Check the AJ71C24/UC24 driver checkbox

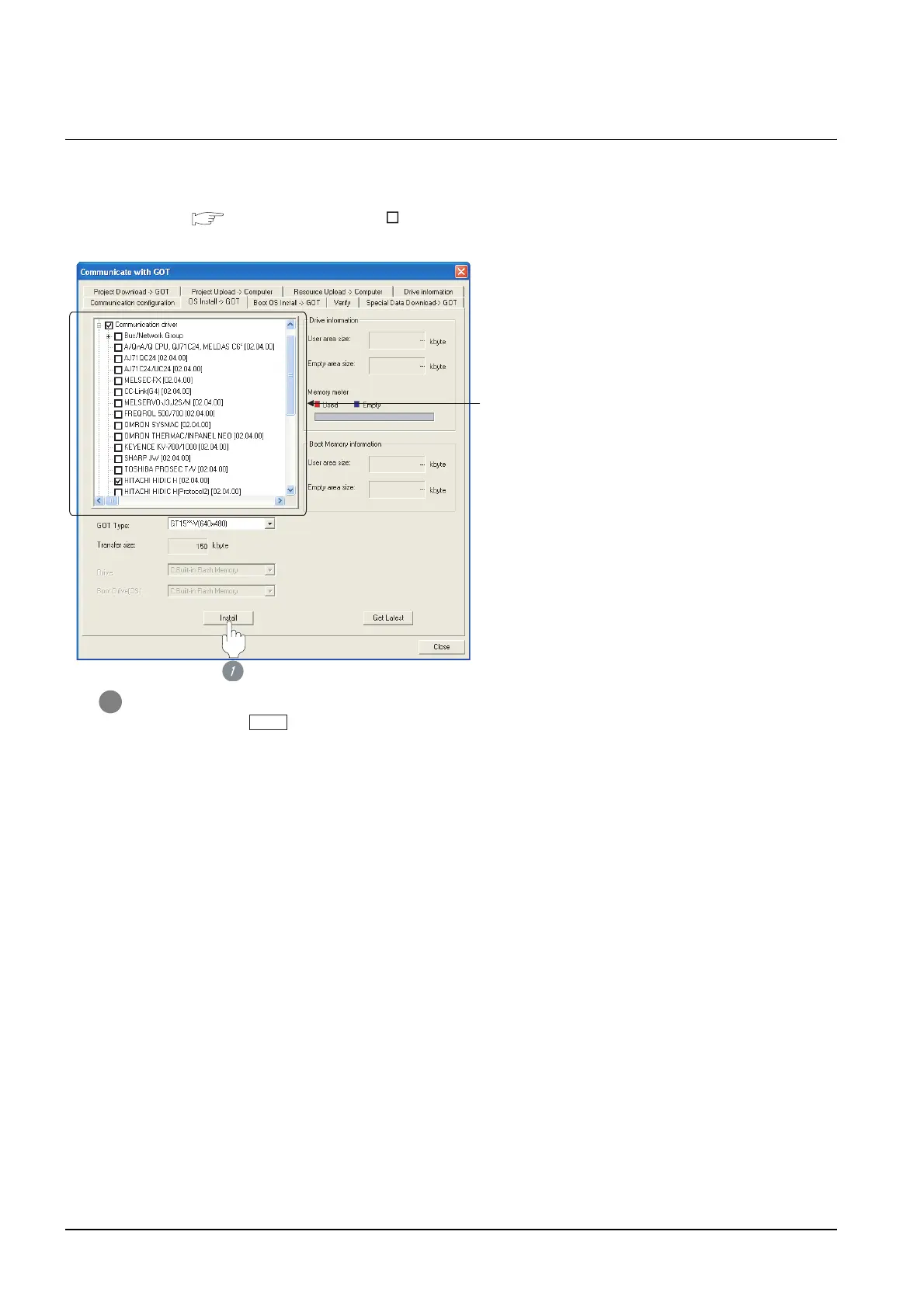click(119, 370)
